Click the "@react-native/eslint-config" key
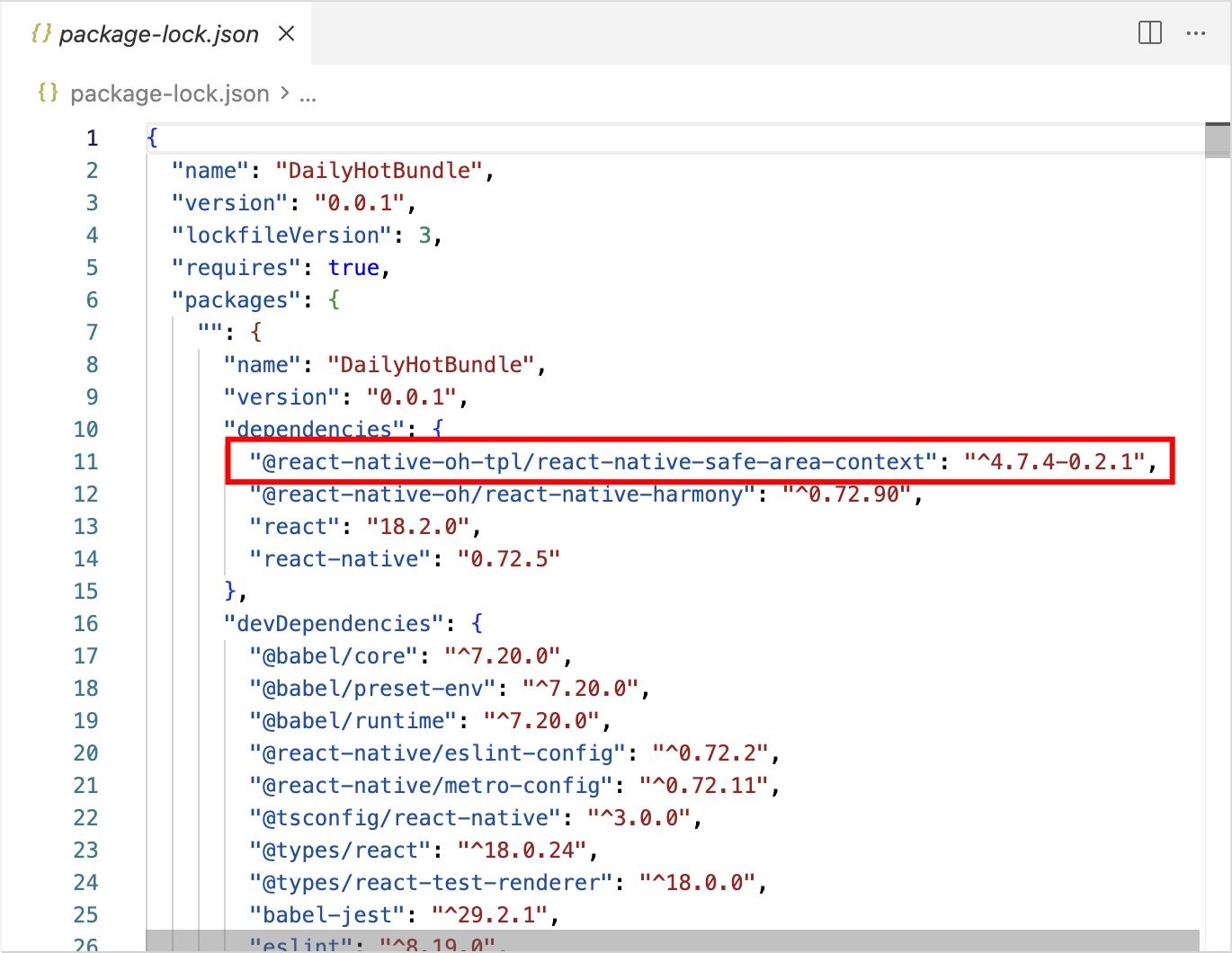The width and height of the screenshot is (1232, 953). pyautogui.click(x=438, y=753)
